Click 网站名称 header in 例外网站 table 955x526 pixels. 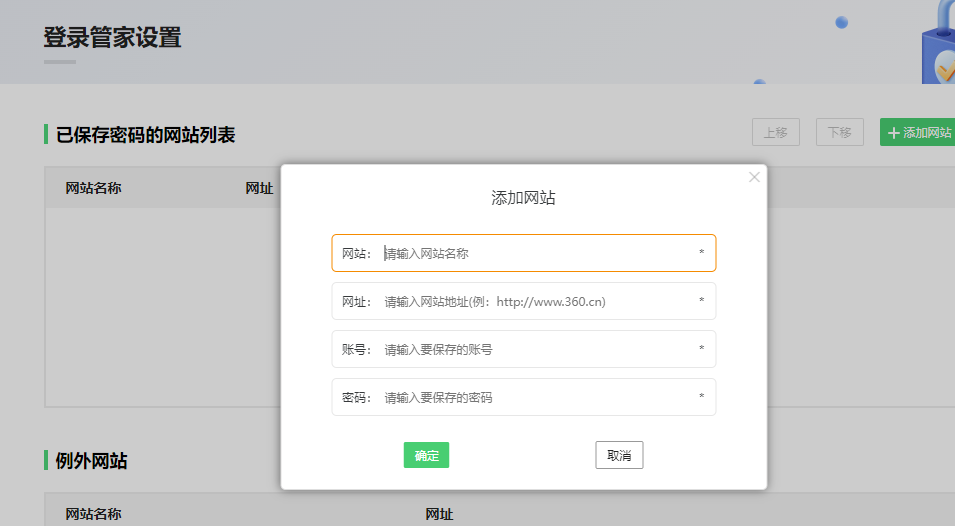coord(93,514)
